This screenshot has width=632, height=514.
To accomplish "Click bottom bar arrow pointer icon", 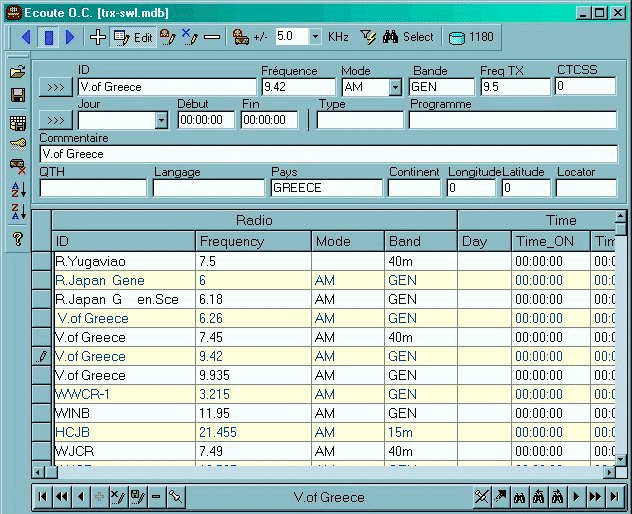I will click(x=500, y=496).
